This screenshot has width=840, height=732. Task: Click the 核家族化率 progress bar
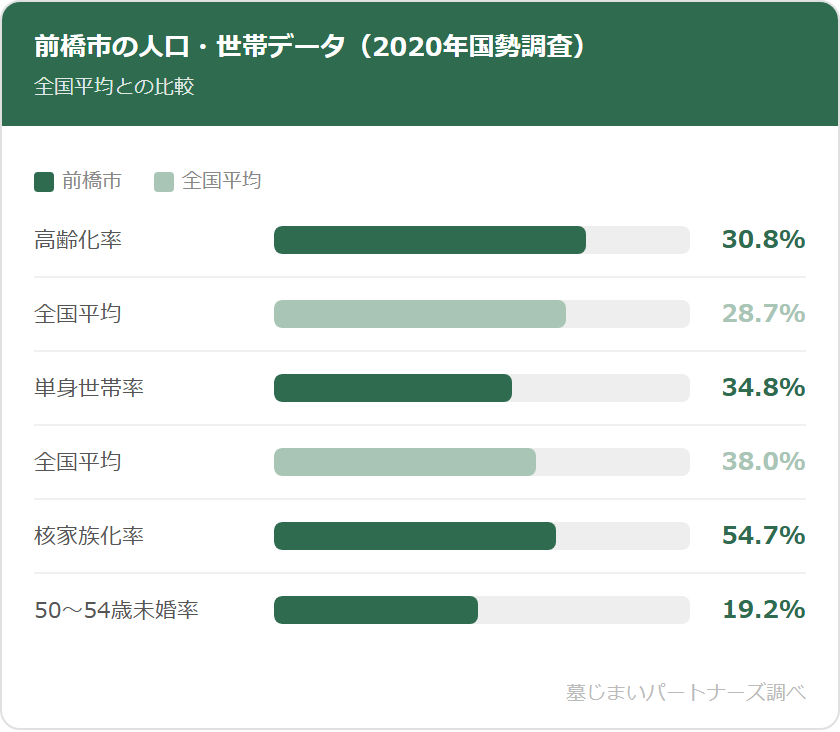415,536
